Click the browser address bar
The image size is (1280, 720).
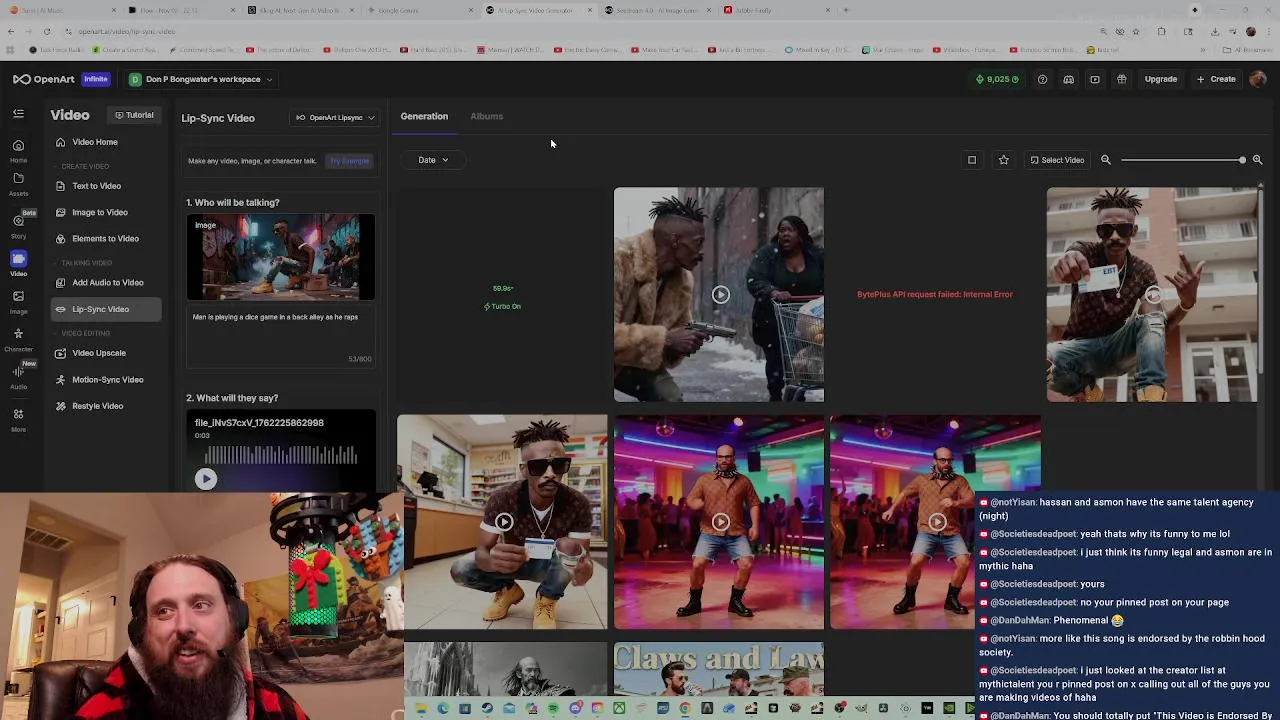[580, 31]
